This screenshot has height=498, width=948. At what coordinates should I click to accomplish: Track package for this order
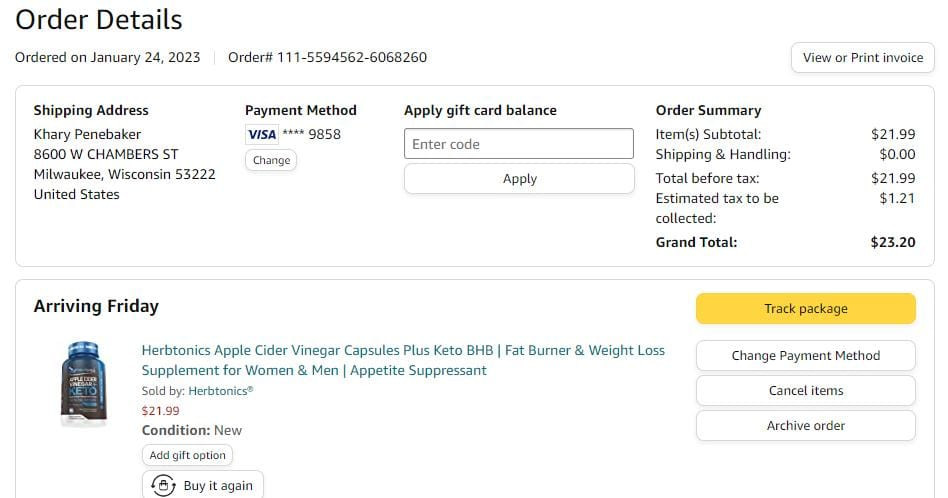(805, 309)
